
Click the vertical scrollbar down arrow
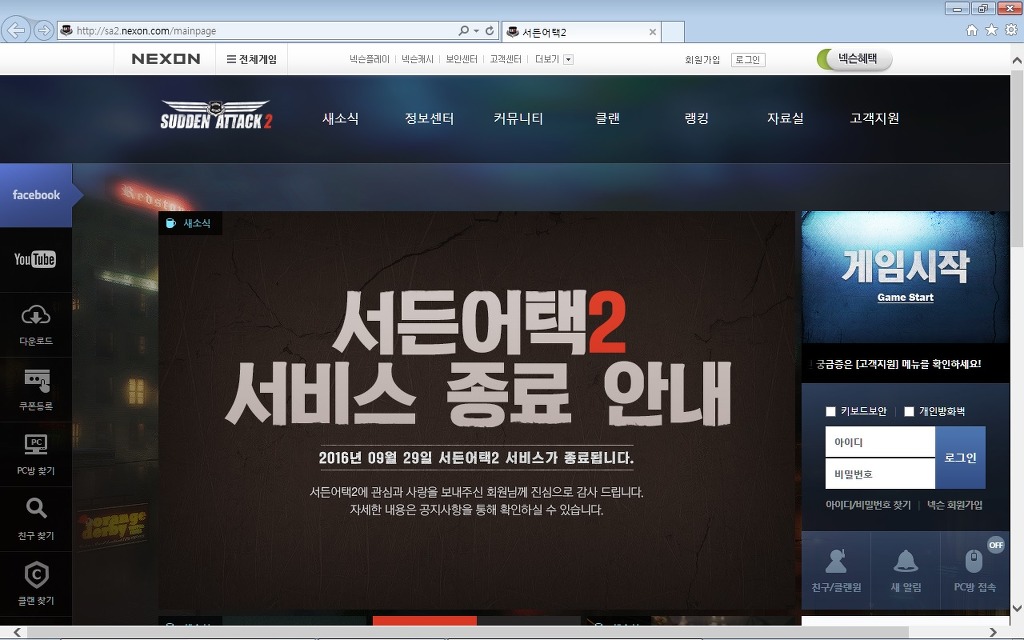1017,608
